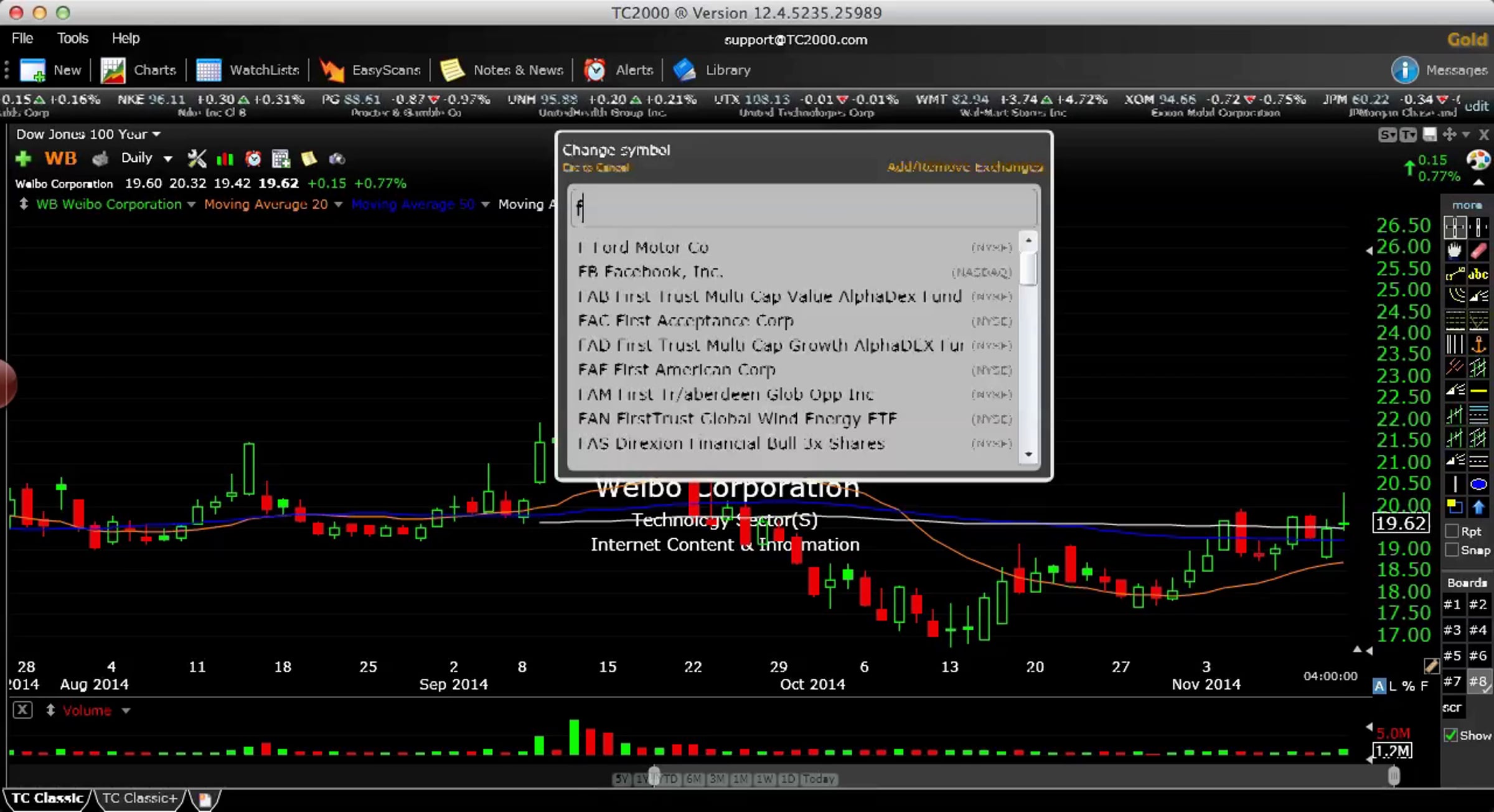Open chart settings wrench-and-screwdriver icon

pos(197,159)
